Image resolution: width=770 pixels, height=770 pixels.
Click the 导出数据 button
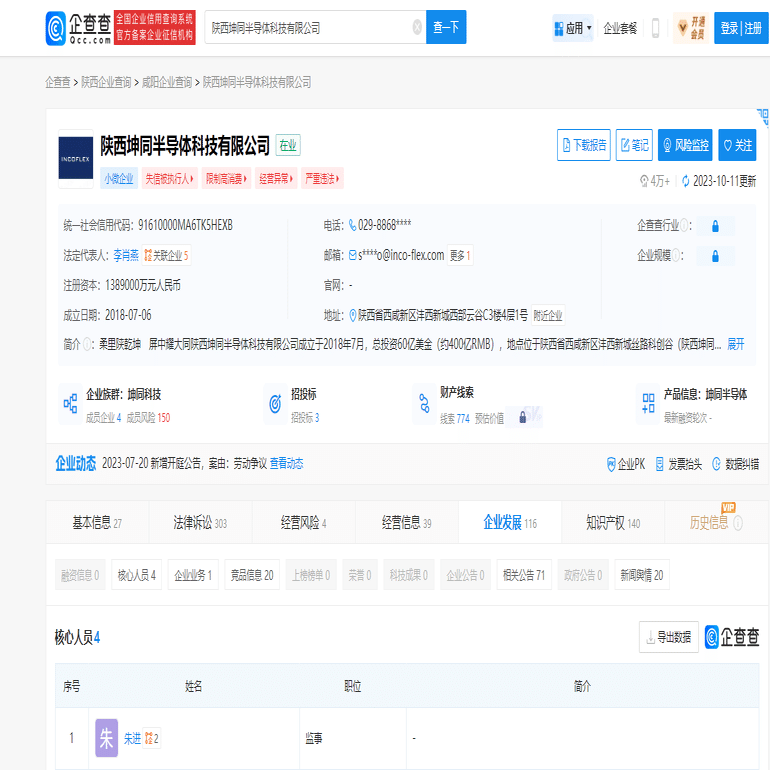[x=668, y=637]
